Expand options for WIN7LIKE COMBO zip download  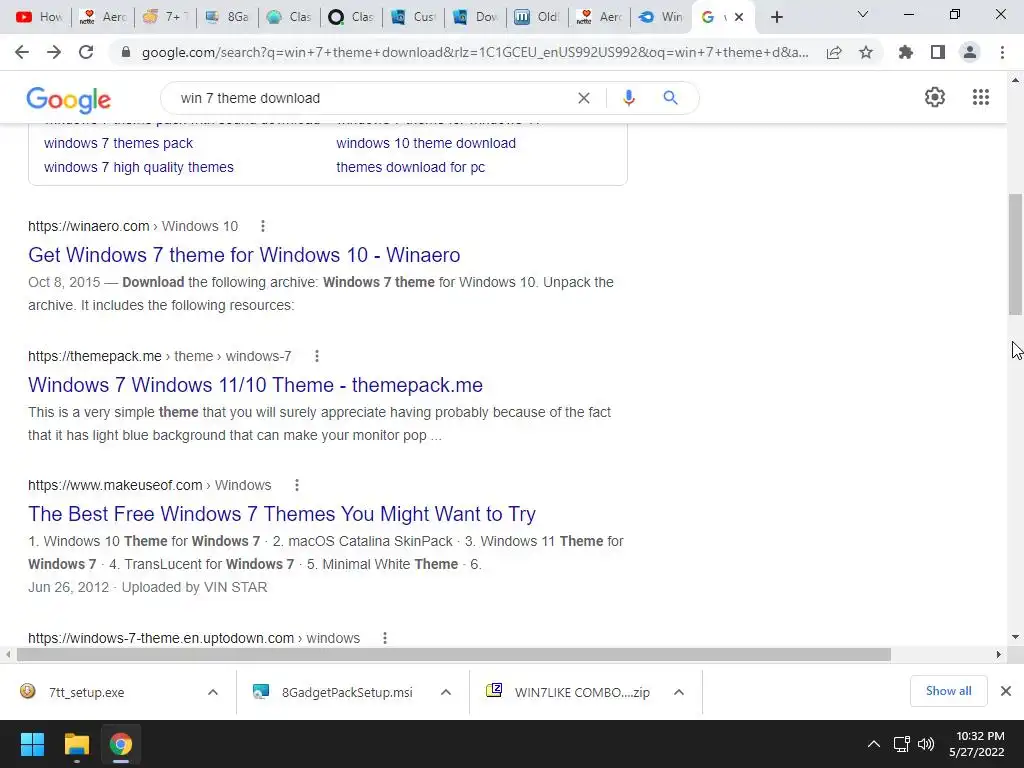(x=679, y=692)
